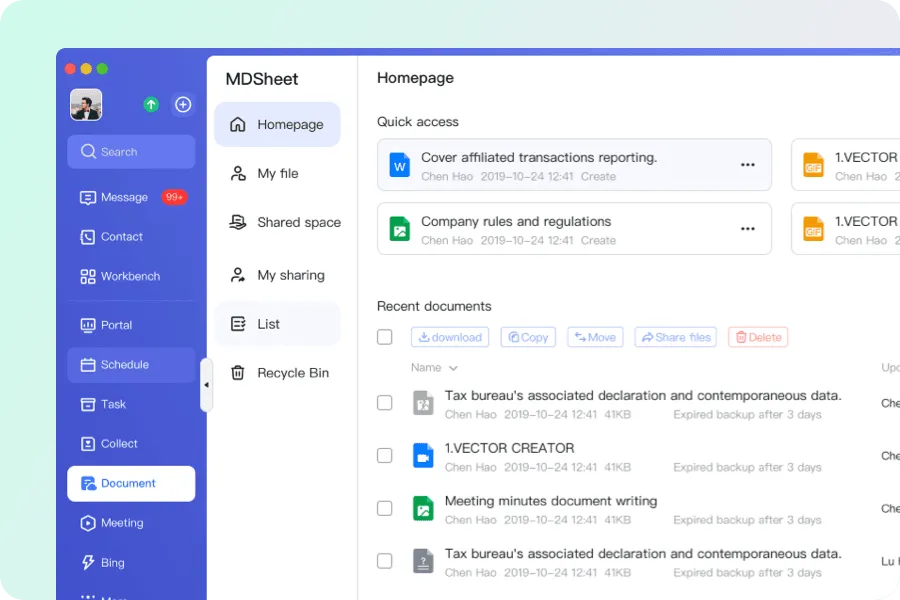900x600 pixels.
Task: Check the last Tax bureau's declaration row
Action: pos(385,561)
